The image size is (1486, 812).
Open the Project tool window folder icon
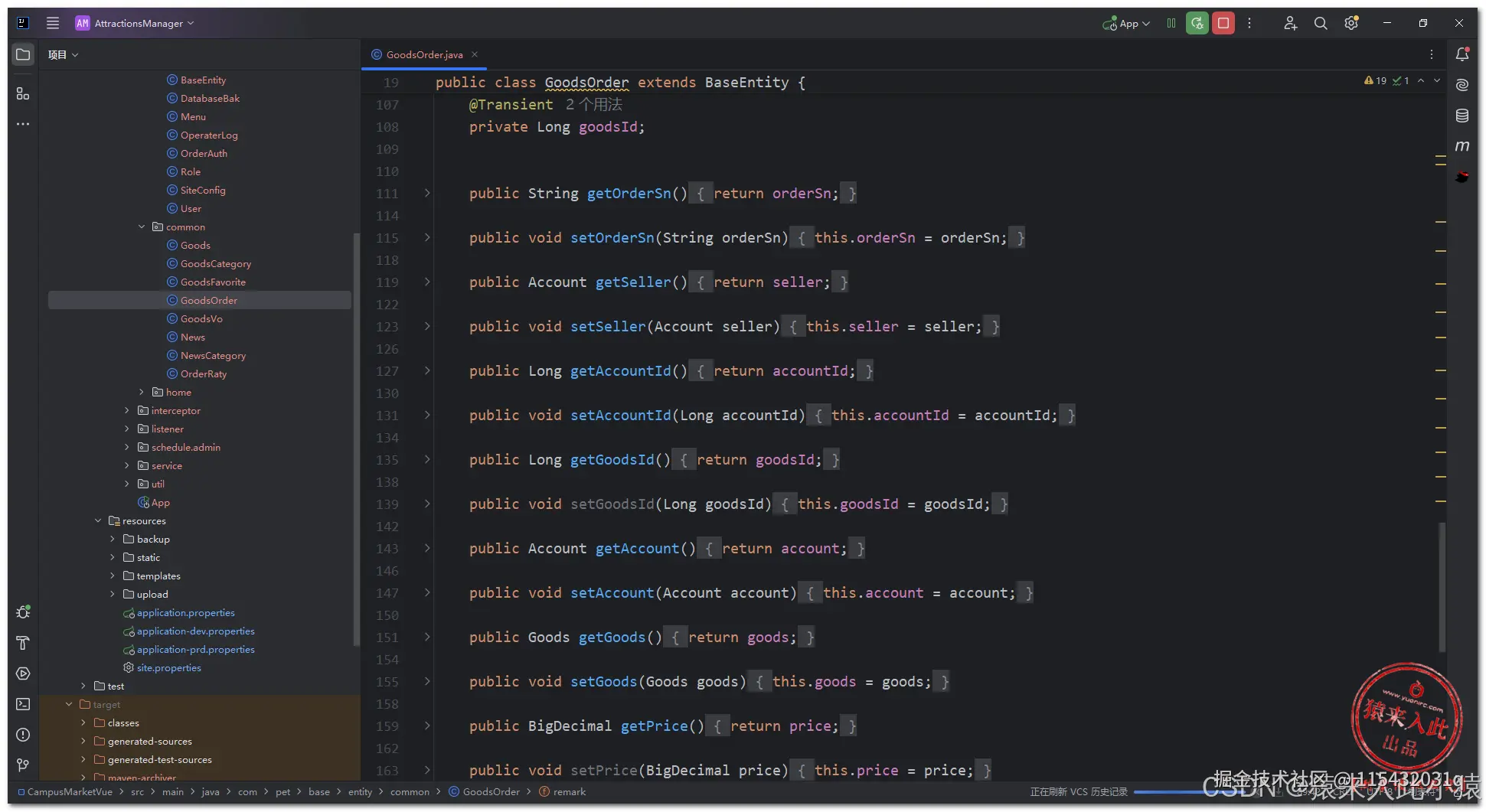(x=23, y=54)
